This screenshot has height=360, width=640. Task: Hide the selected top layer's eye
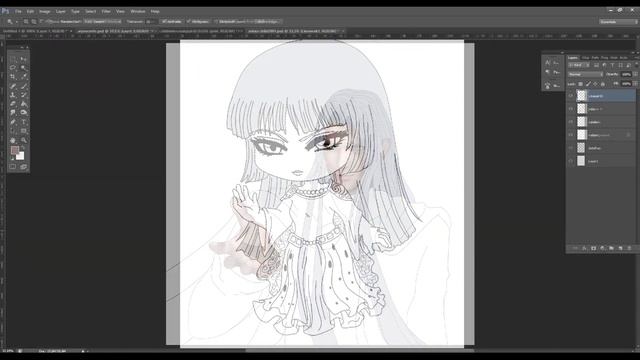click(571, 96)
